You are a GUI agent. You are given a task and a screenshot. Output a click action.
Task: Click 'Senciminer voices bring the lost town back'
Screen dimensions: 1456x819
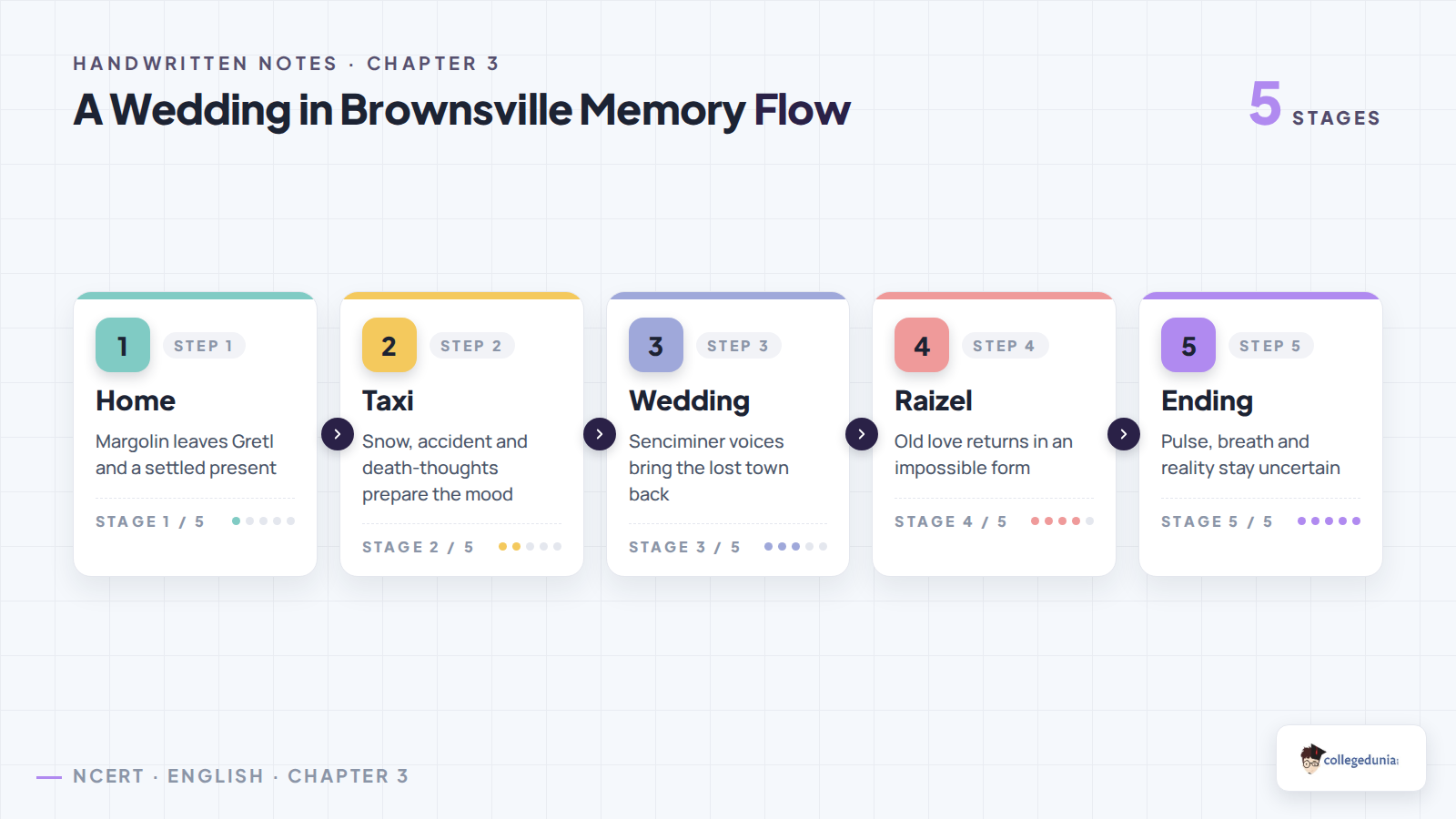pos(709,468)
